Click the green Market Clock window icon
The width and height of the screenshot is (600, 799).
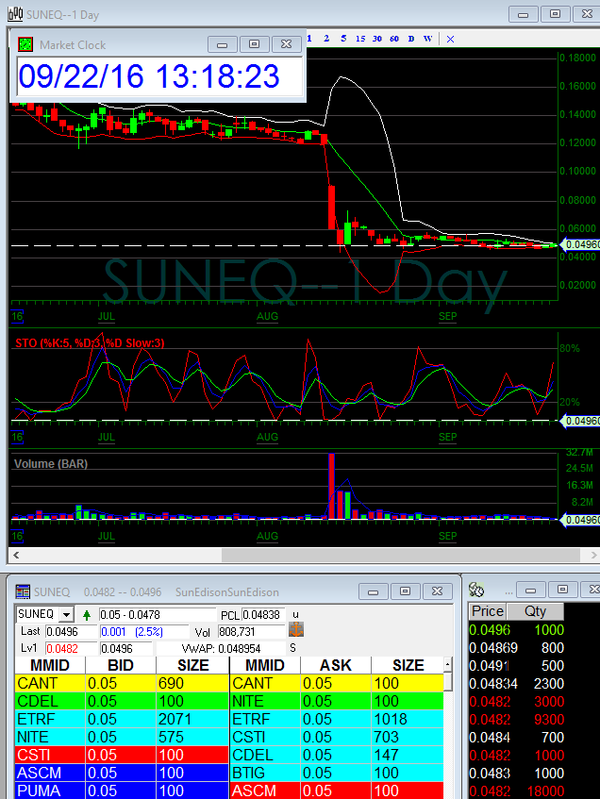pyautogui.click(x=25, y=45)
